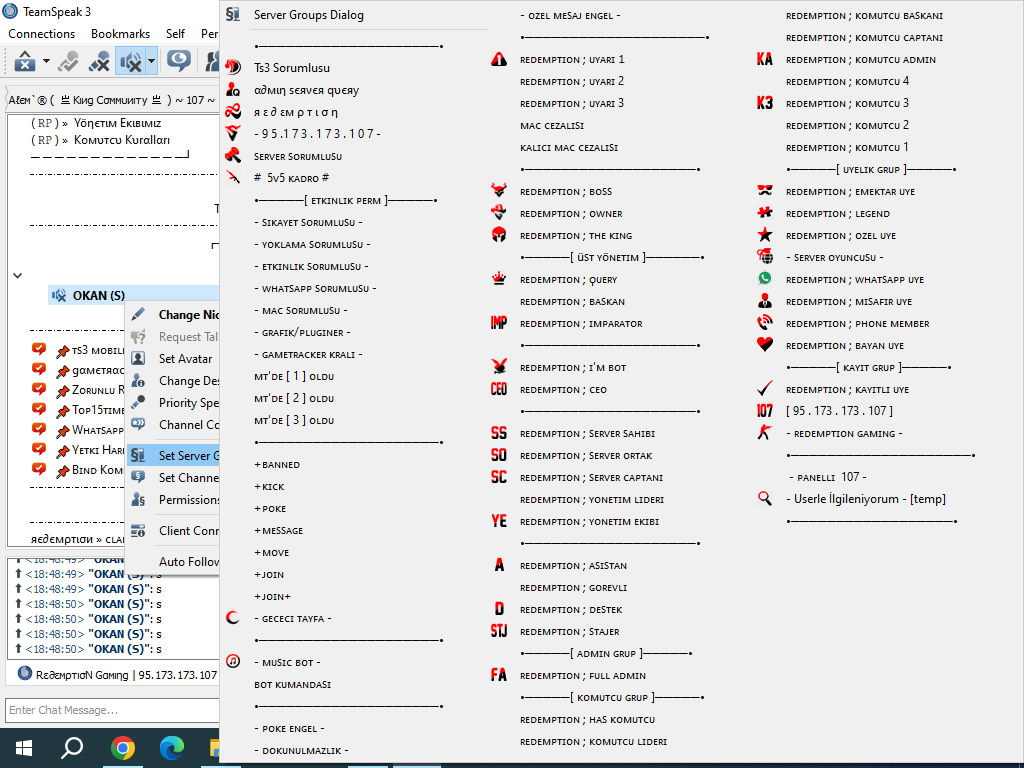Image resolution: width=1024 pixels, height=768 pixels.
Task: Click the Emektar Uye mustache icon
Action: (765, 191)
